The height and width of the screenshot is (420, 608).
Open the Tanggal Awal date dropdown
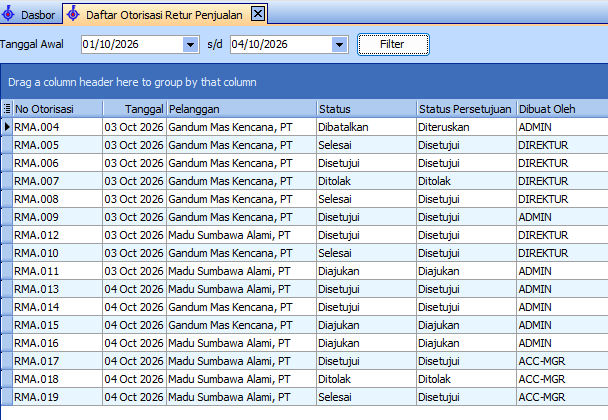click(x=190, y=45)
